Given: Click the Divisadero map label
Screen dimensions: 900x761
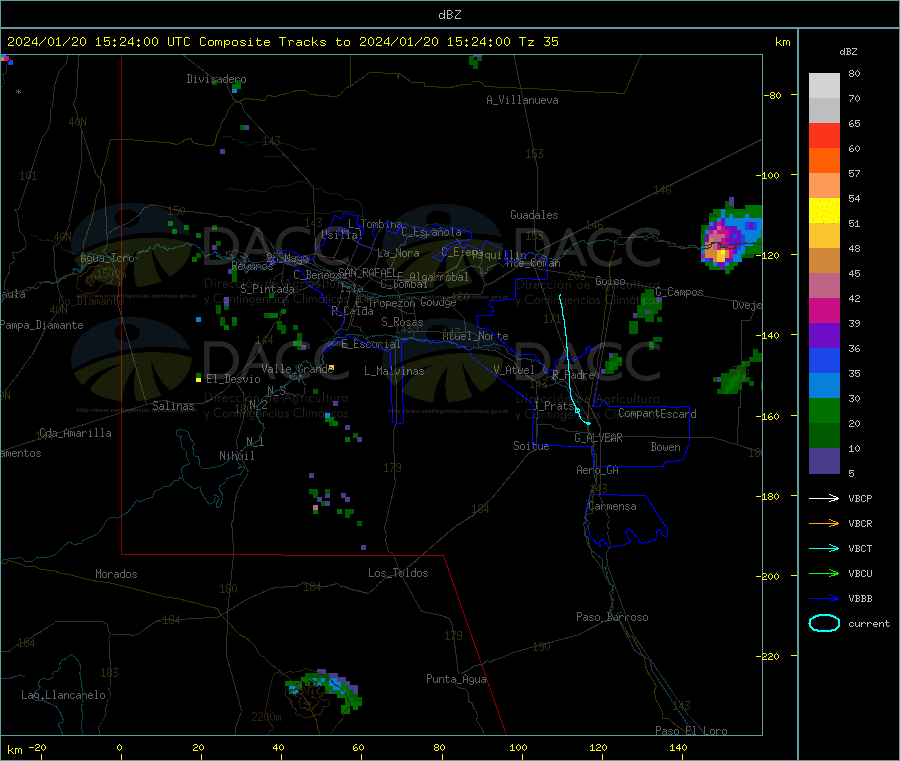Looking at the screenshot, I should 216,79.
